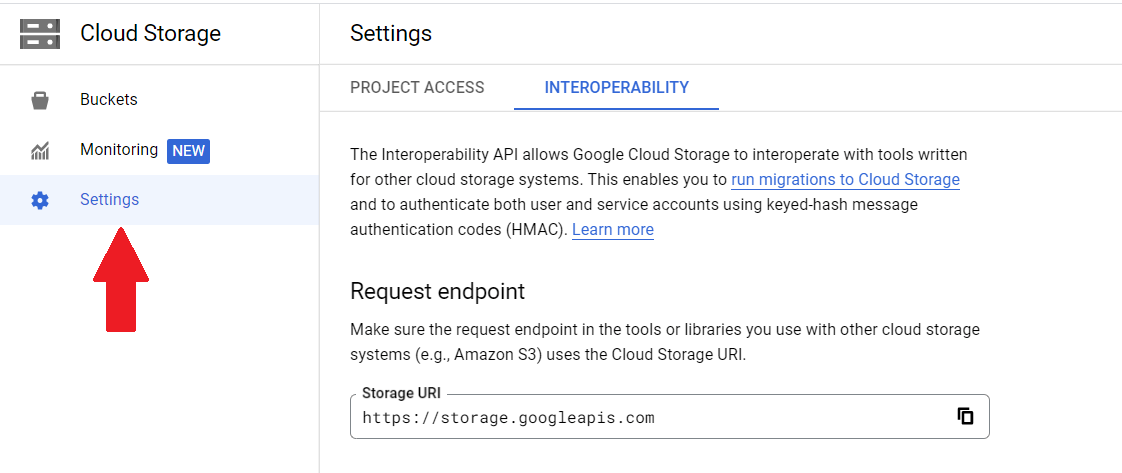Open the Buckets sidebar item
Screen dimensions: 1122x473
109,100
